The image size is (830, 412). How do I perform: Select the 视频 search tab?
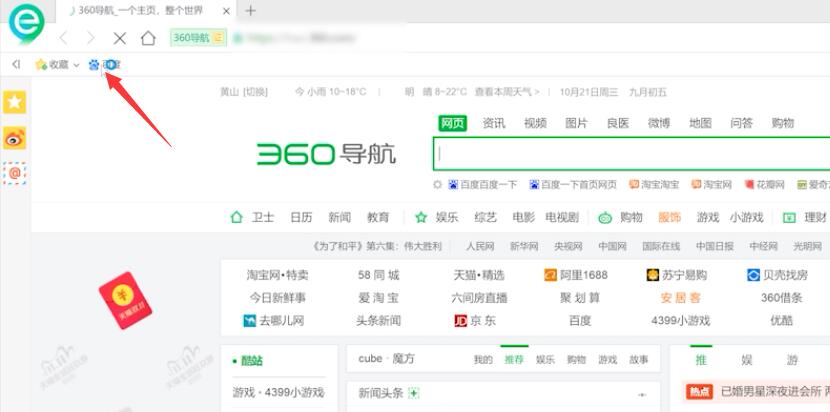coord(535,123)
